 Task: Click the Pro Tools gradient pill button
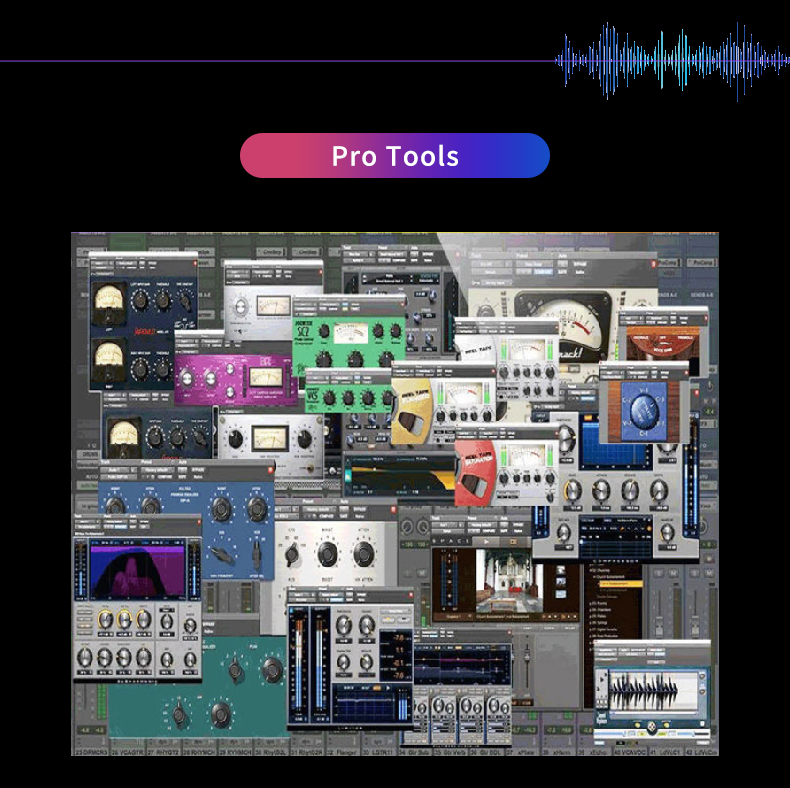coord(394,155)
